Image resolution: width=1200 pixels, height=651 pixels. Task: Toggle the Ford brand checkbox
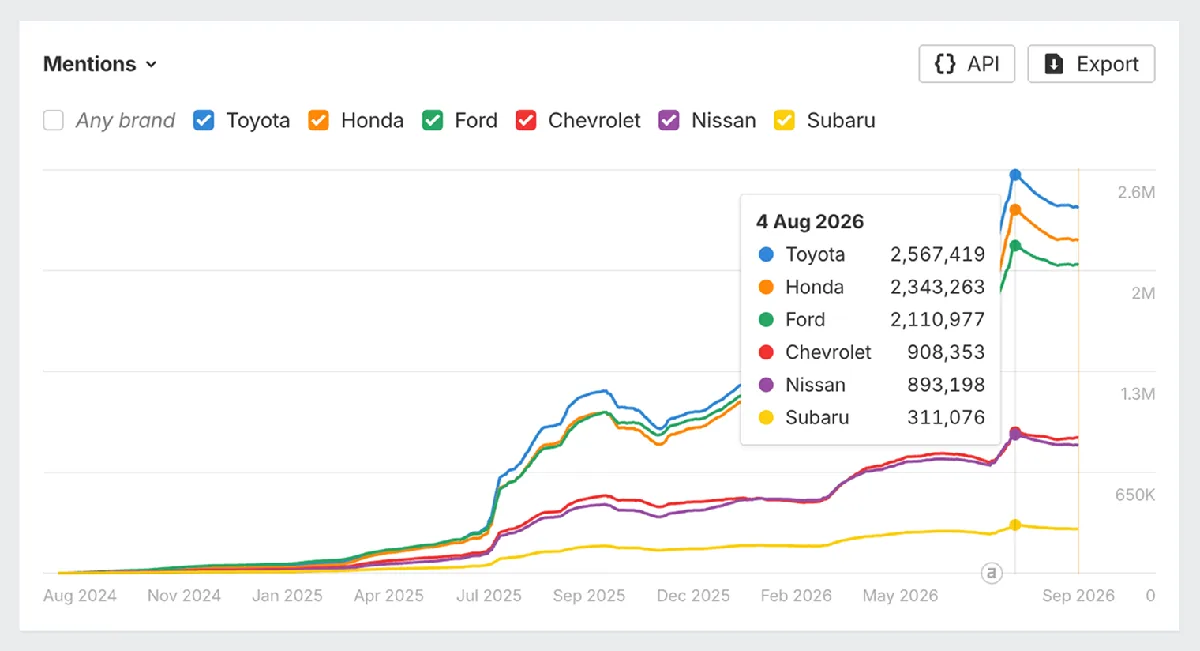432,121
